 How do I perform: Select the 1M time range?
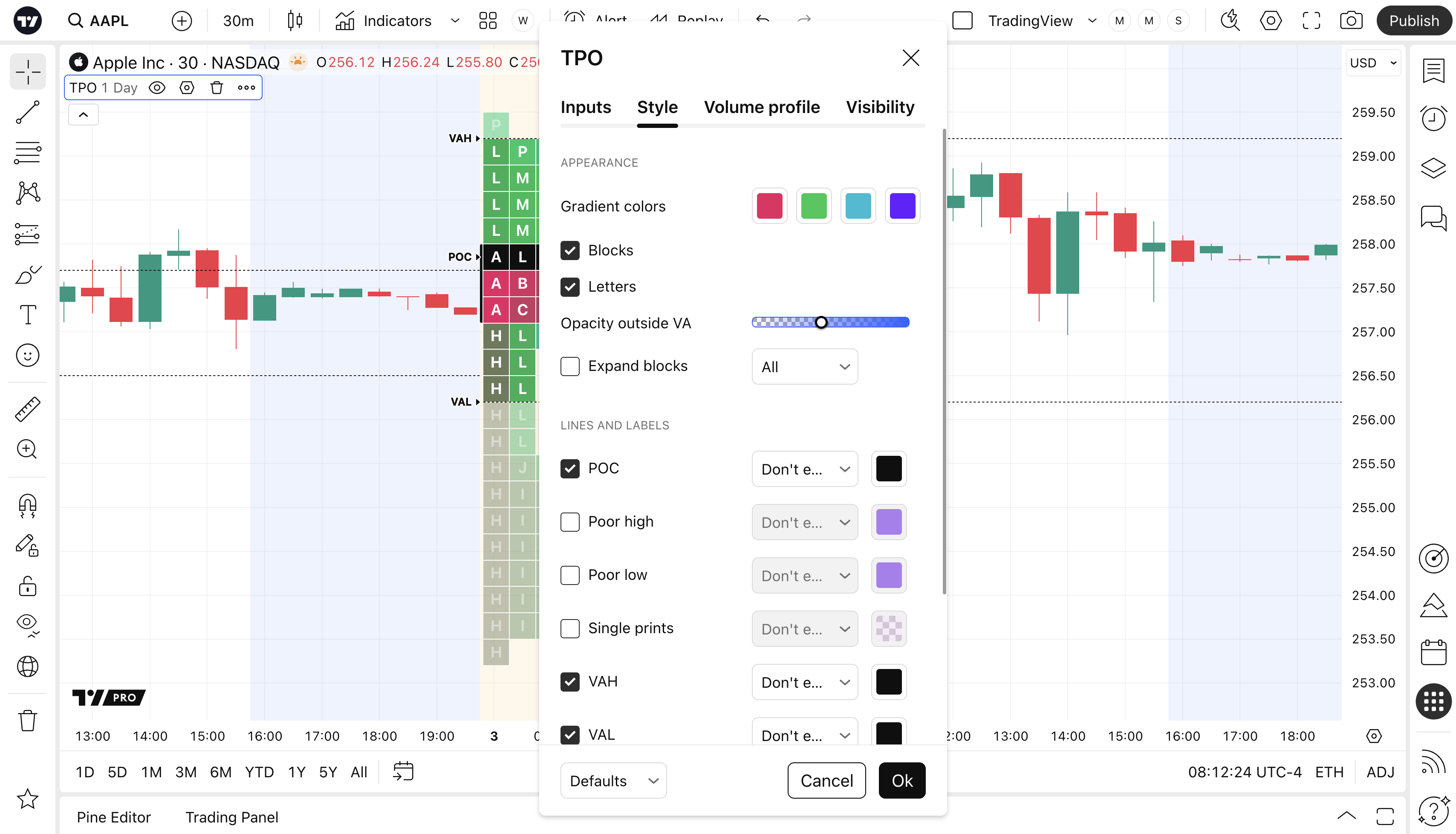(x=151, y=772)
